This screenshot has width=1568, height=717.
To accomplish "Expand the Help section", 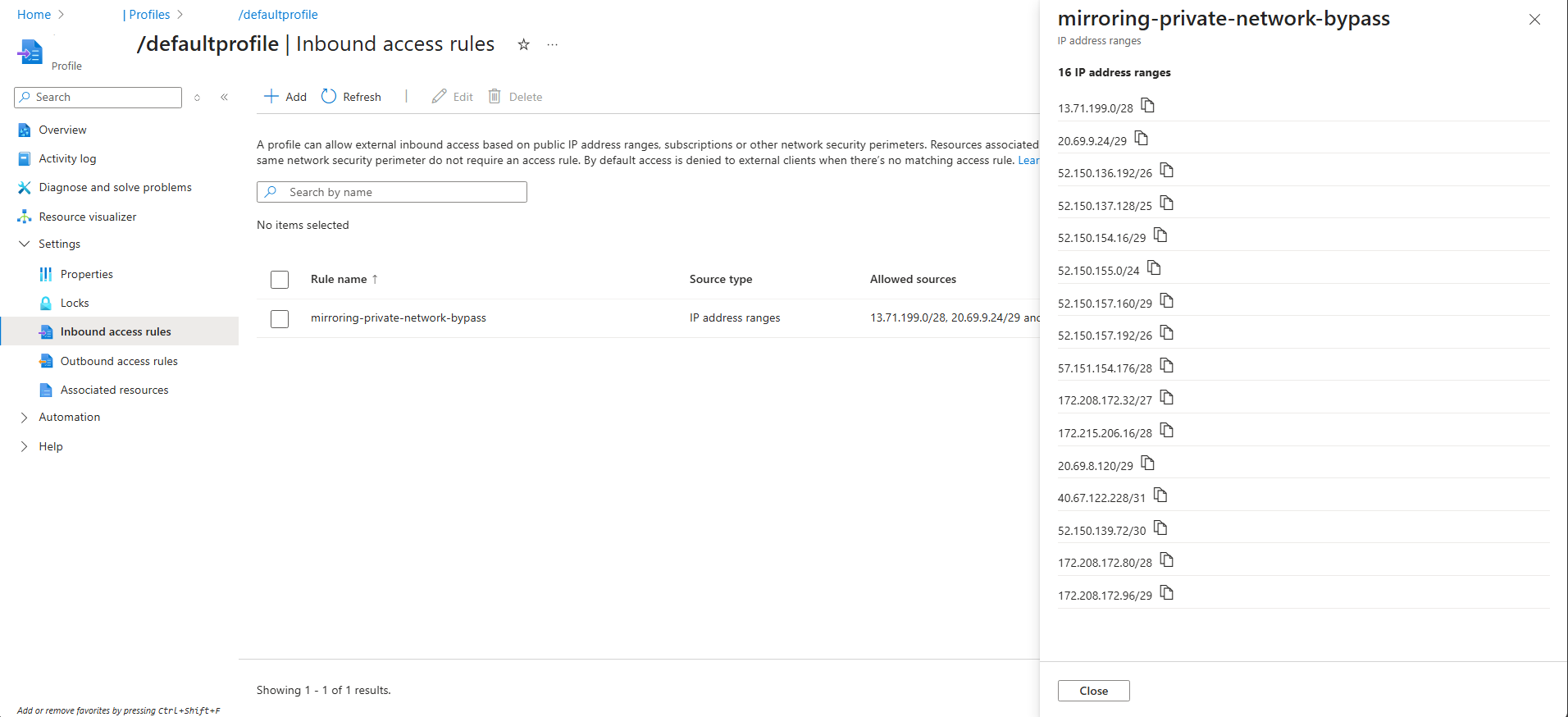I will point(24,446).
